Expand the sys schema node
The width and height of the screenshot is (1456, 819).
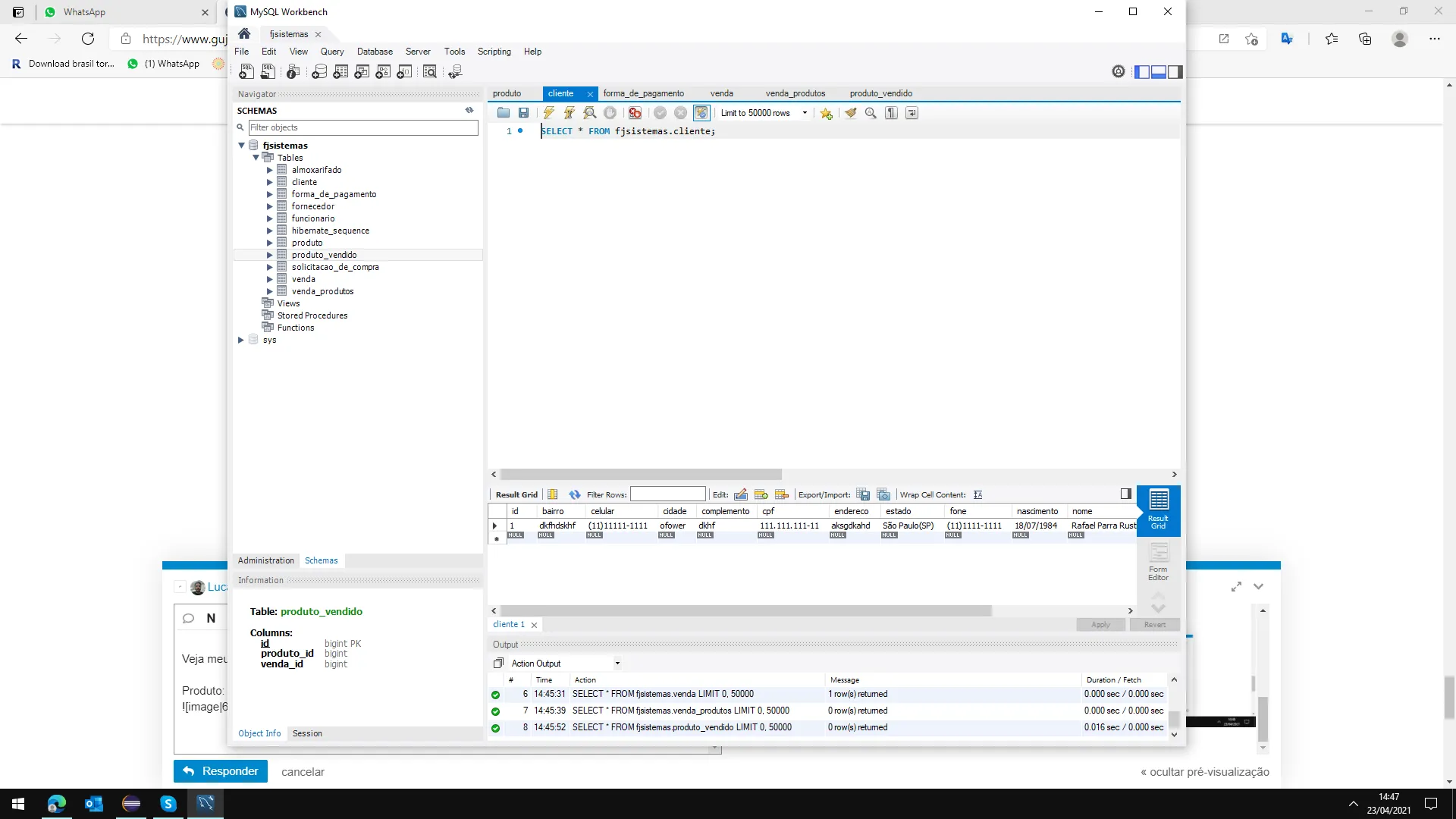(241, 340)
